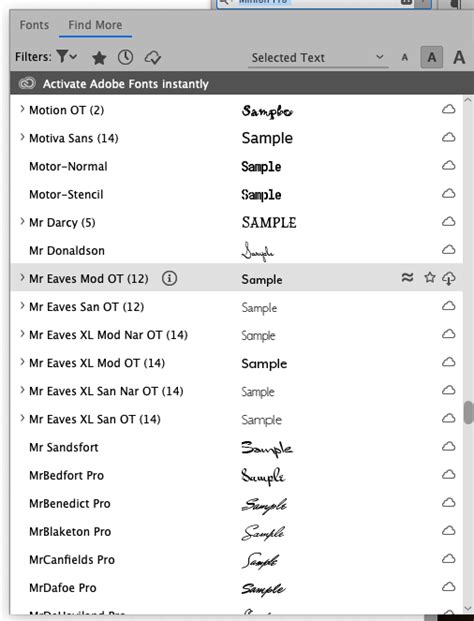Click the font list scrollbar thumb
Image resolution: width=474 pixels, height=621 pixels.
point(468,412)
